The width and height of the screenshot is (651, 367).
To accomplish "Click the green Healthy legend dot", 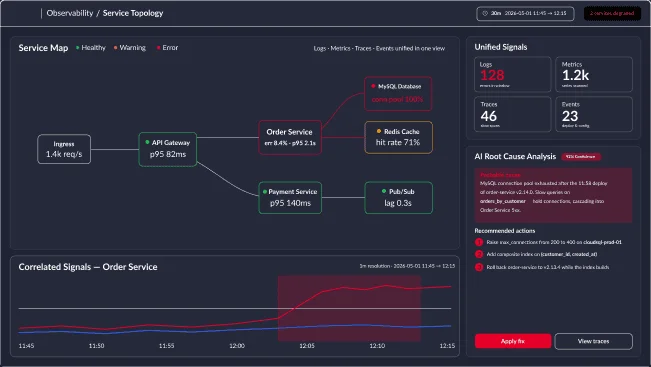I will point(78,48).
